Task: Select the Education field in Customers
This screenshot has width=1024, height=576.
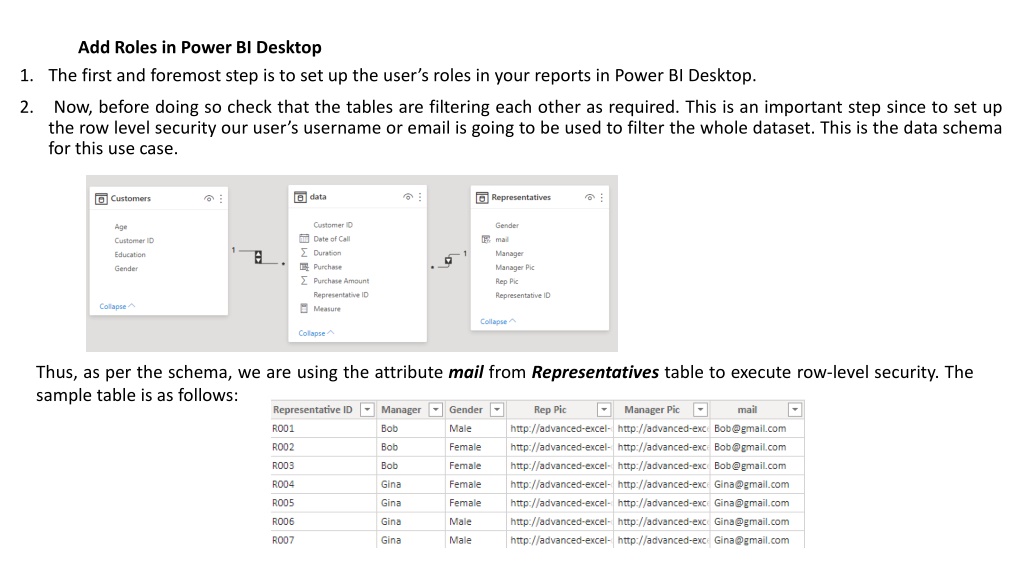Action: pyautogui.click(x=130, y=255)
